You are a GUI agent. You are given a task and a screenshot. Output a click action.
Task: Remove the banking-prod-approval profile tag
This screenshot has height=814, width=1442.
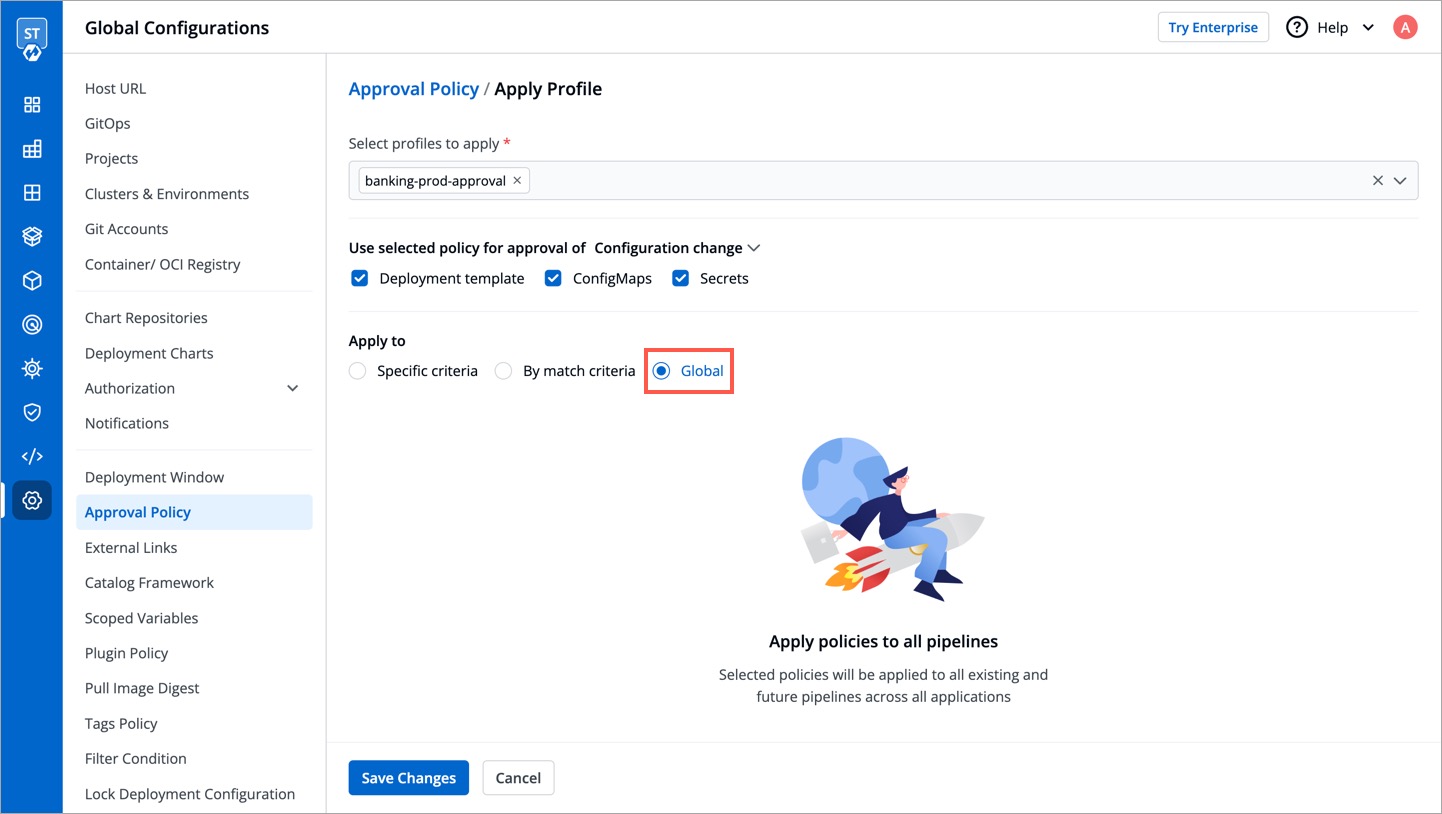[x=517, y=181]
